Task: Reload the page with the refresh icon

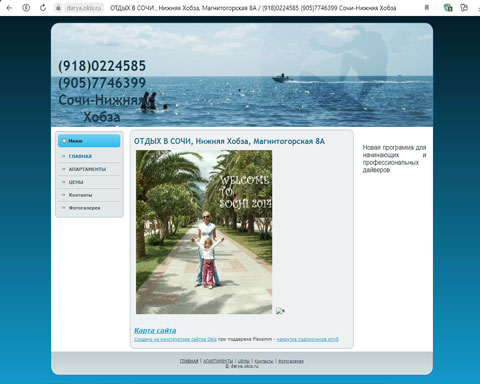Action: click(43, 8)
